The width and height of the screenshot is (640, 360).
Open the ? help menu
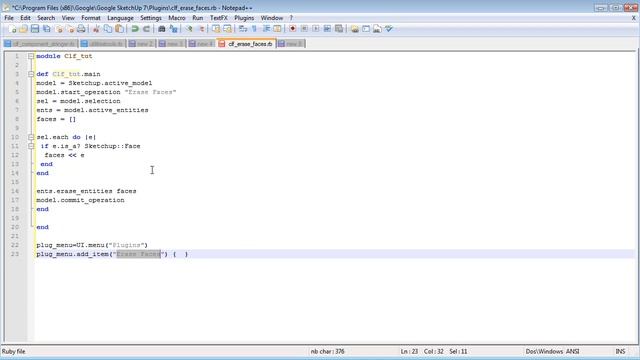291,18
